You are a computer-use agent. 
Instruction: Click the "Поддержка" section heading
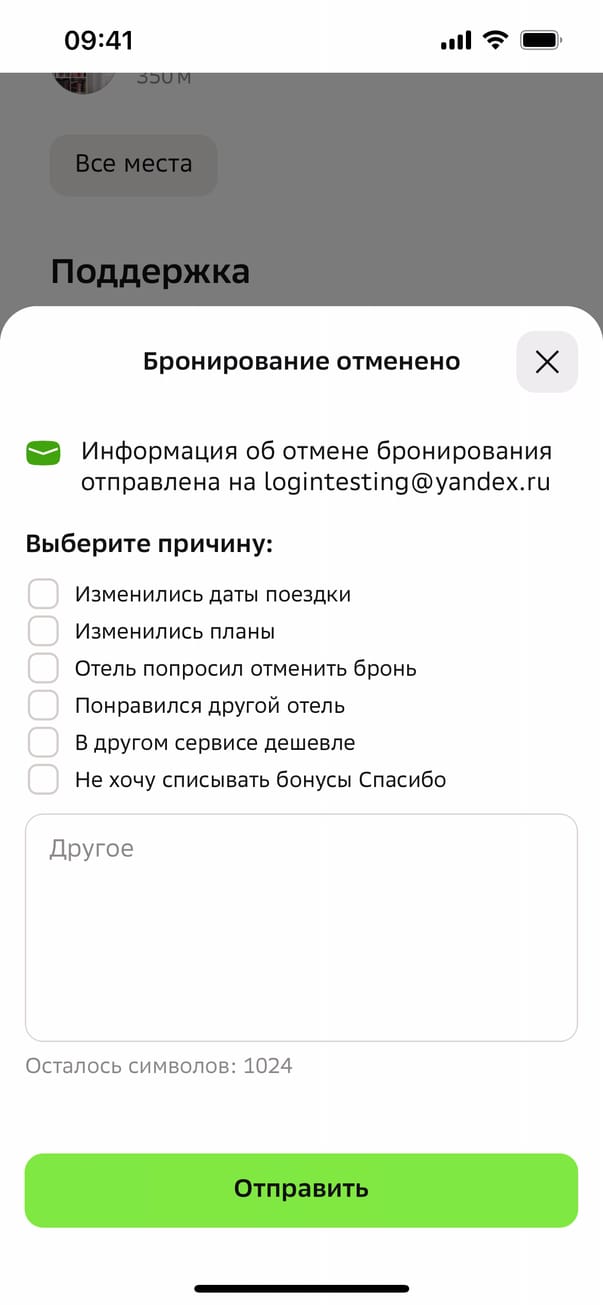(150, 271)
